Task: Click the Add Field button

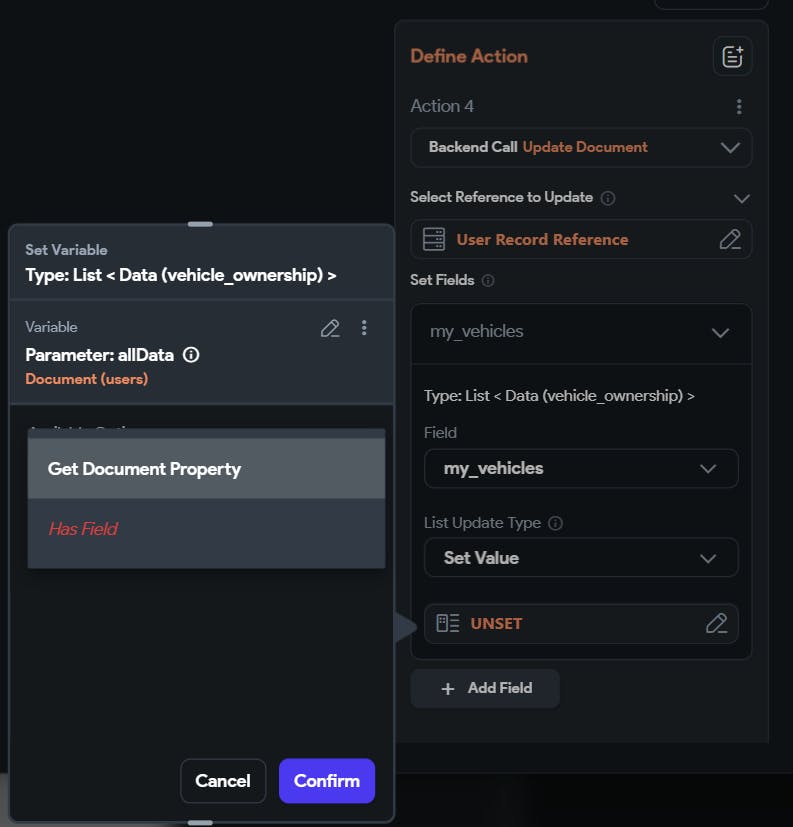Action: point(485,688)
